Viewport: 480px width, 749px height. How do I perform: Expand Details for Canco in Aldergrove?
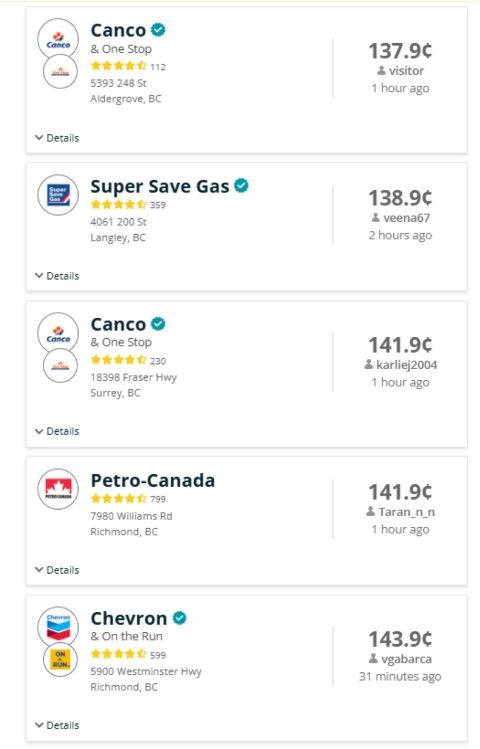(57, 138)
